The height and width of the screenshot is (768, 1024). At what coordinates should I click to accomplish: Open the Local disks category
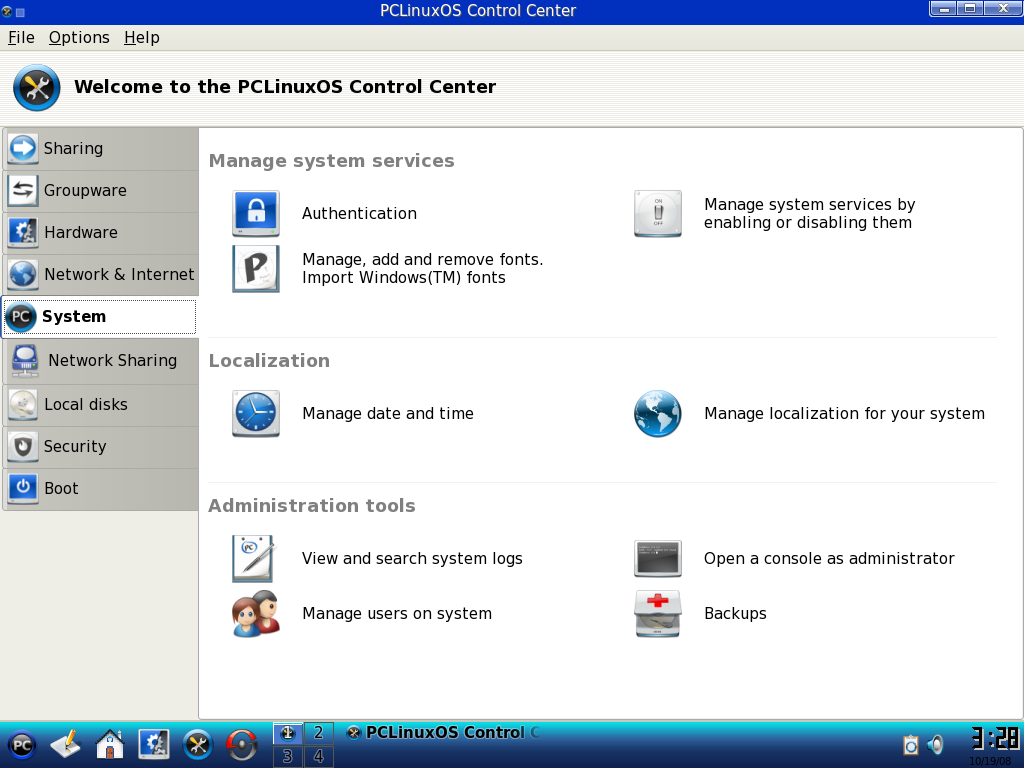click(101, 405)
